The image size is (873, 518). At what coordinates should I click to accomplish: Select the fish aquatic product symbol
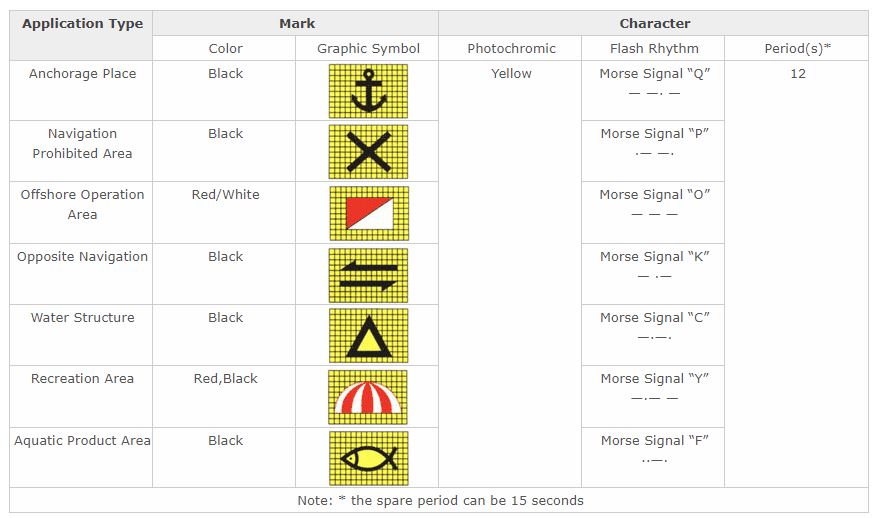coord(368,458)
